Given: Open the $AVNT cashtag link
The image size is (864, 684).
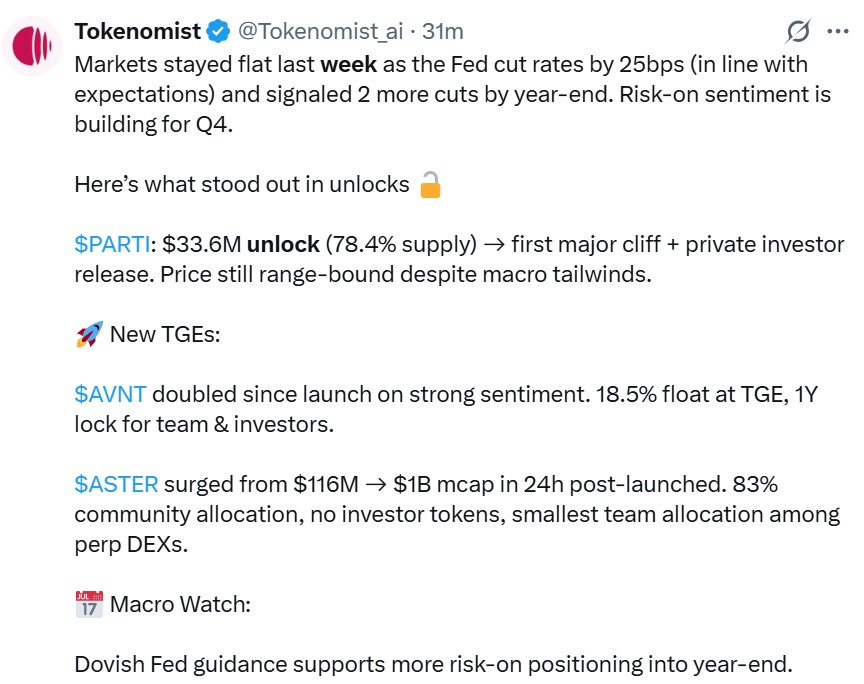Looking at the screenshot, I should click(x=110, y=394).
